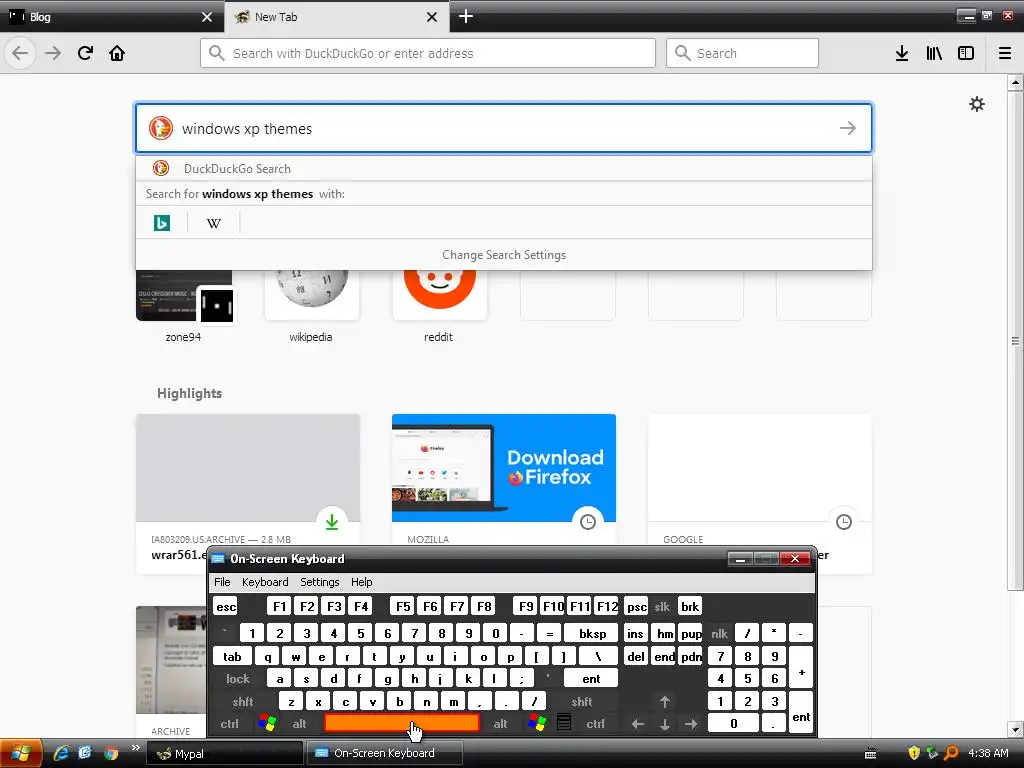Click the tab key on keyboard

click(x=232, y=656)
